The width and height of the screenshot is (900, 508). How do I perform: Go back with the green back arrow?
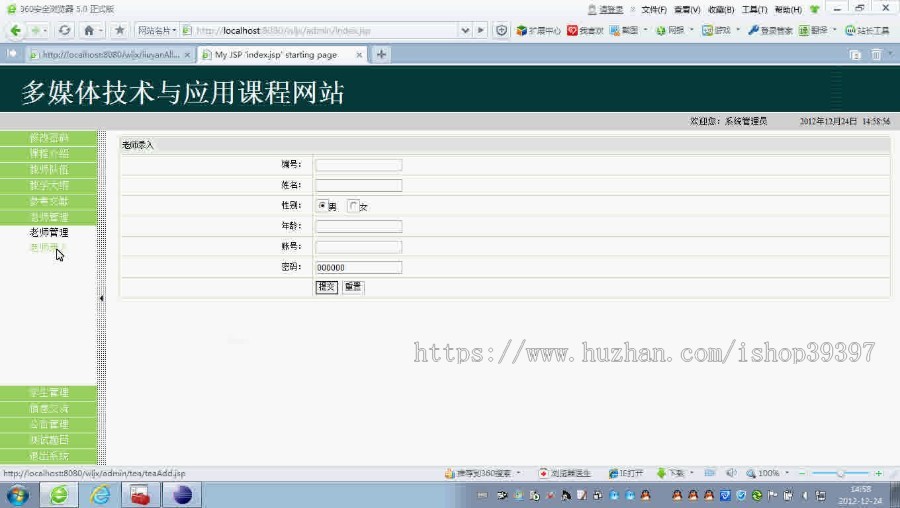coord(15,30)
